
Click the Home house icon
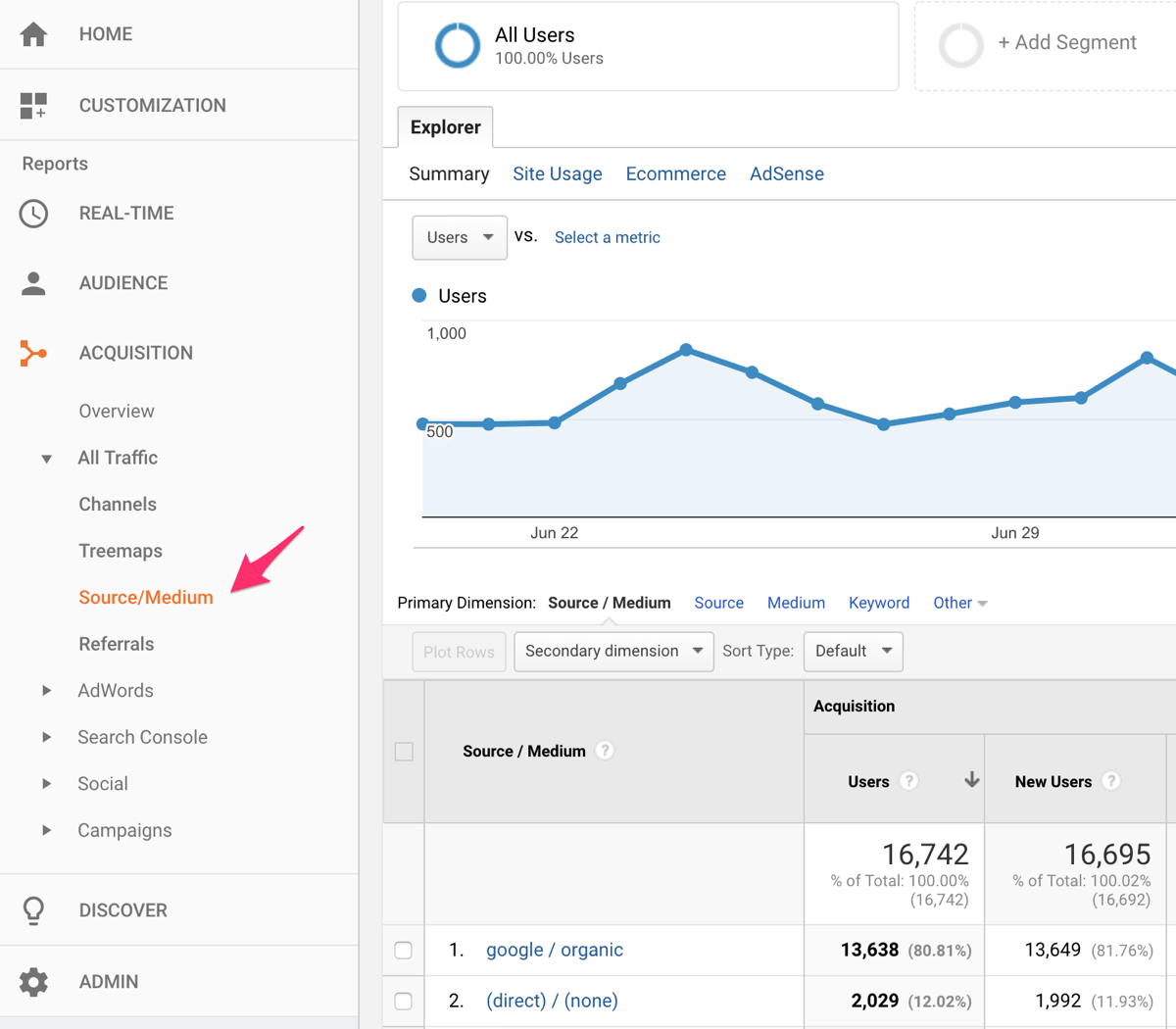point(33,34)
